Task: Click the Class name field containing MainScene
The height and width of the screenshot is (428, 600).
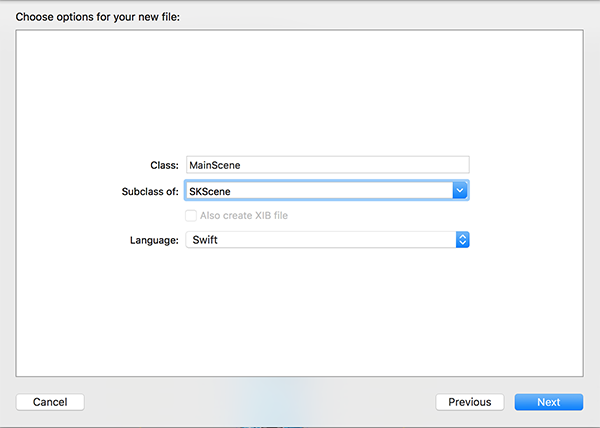Action: pyautogui.click(x=328, y=165)
